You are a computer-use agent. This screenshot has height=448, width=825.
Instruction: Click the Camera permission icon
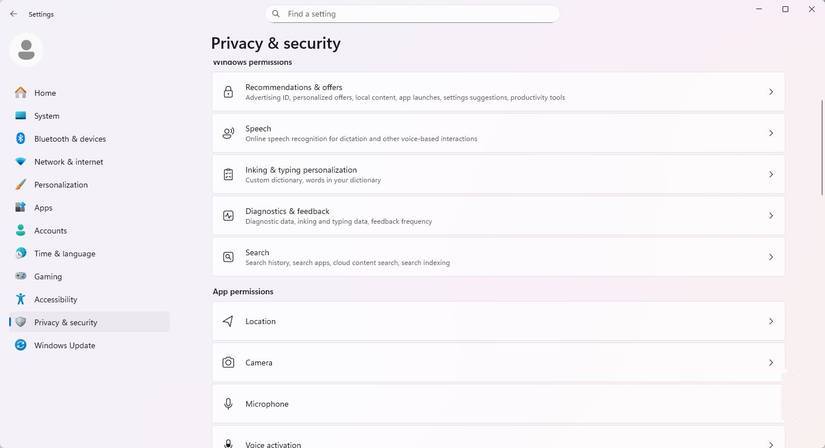tap(228, 363)
